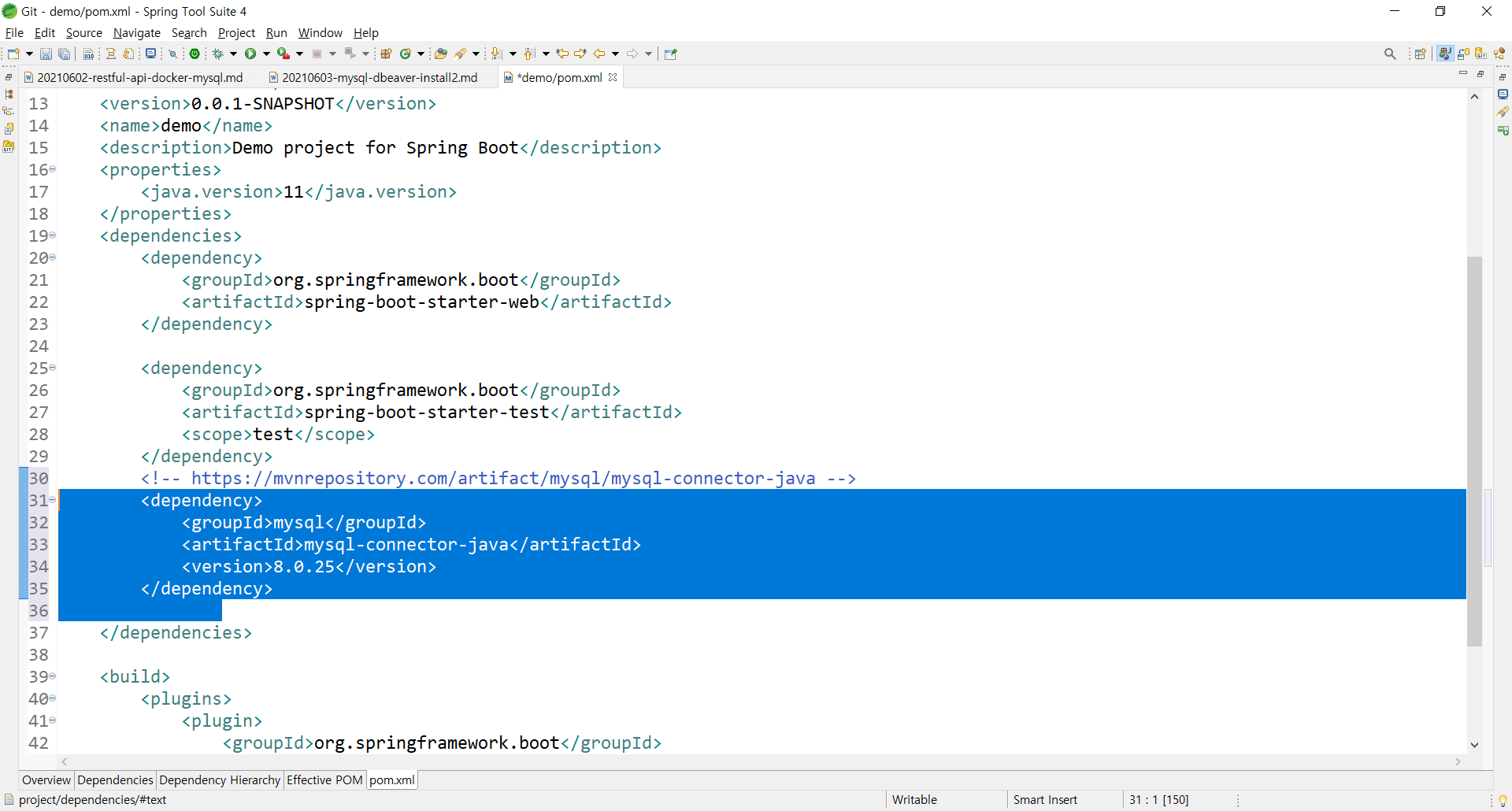
Task: Maximize the editor area
Action: pyautogui.click(x=1480, y=73)
